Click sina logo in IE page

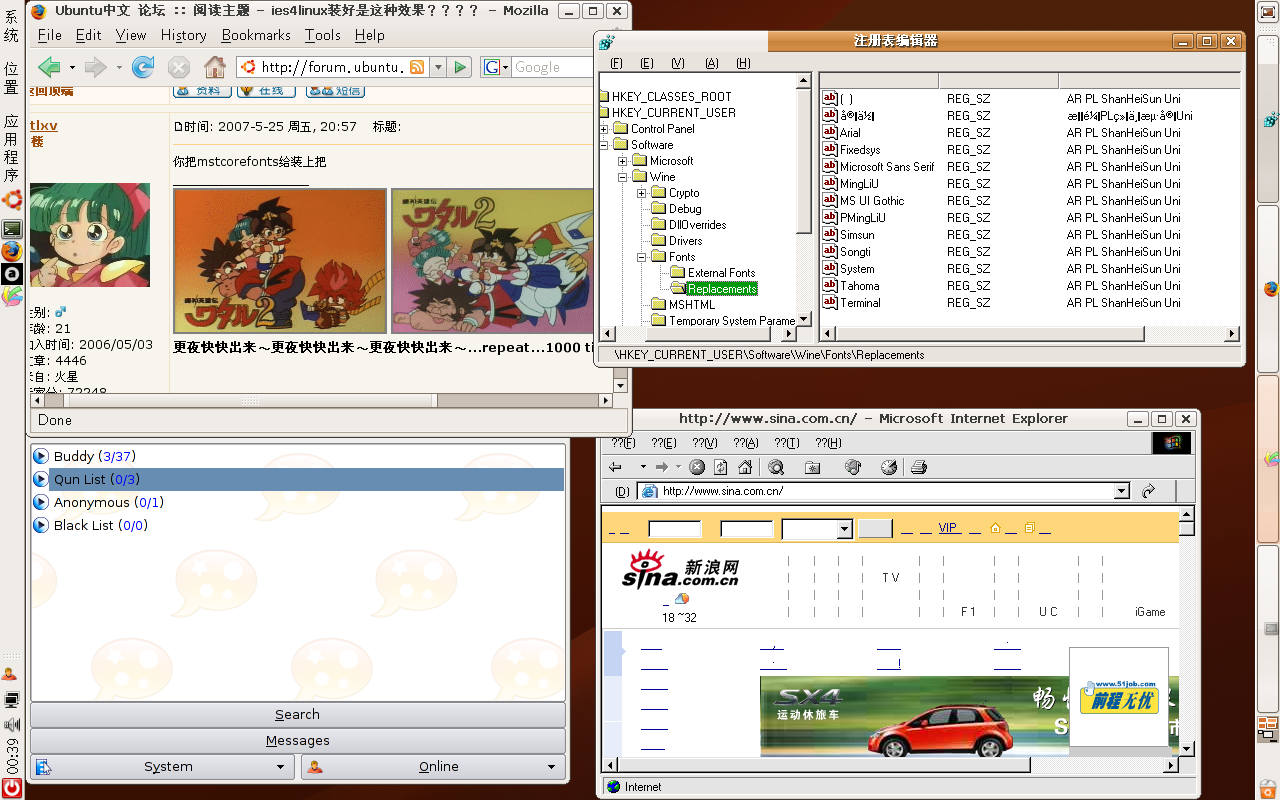(x=680, y=569)
